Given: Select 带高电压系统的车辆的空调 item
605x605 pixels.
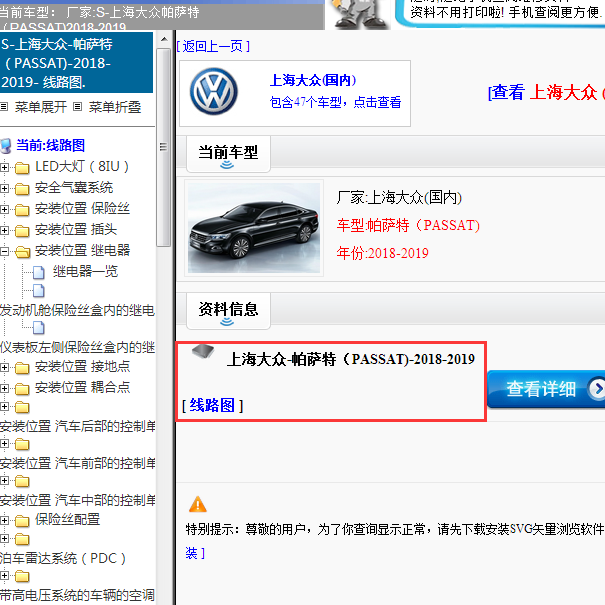Looking at the screenshot, I should point(77,595).
